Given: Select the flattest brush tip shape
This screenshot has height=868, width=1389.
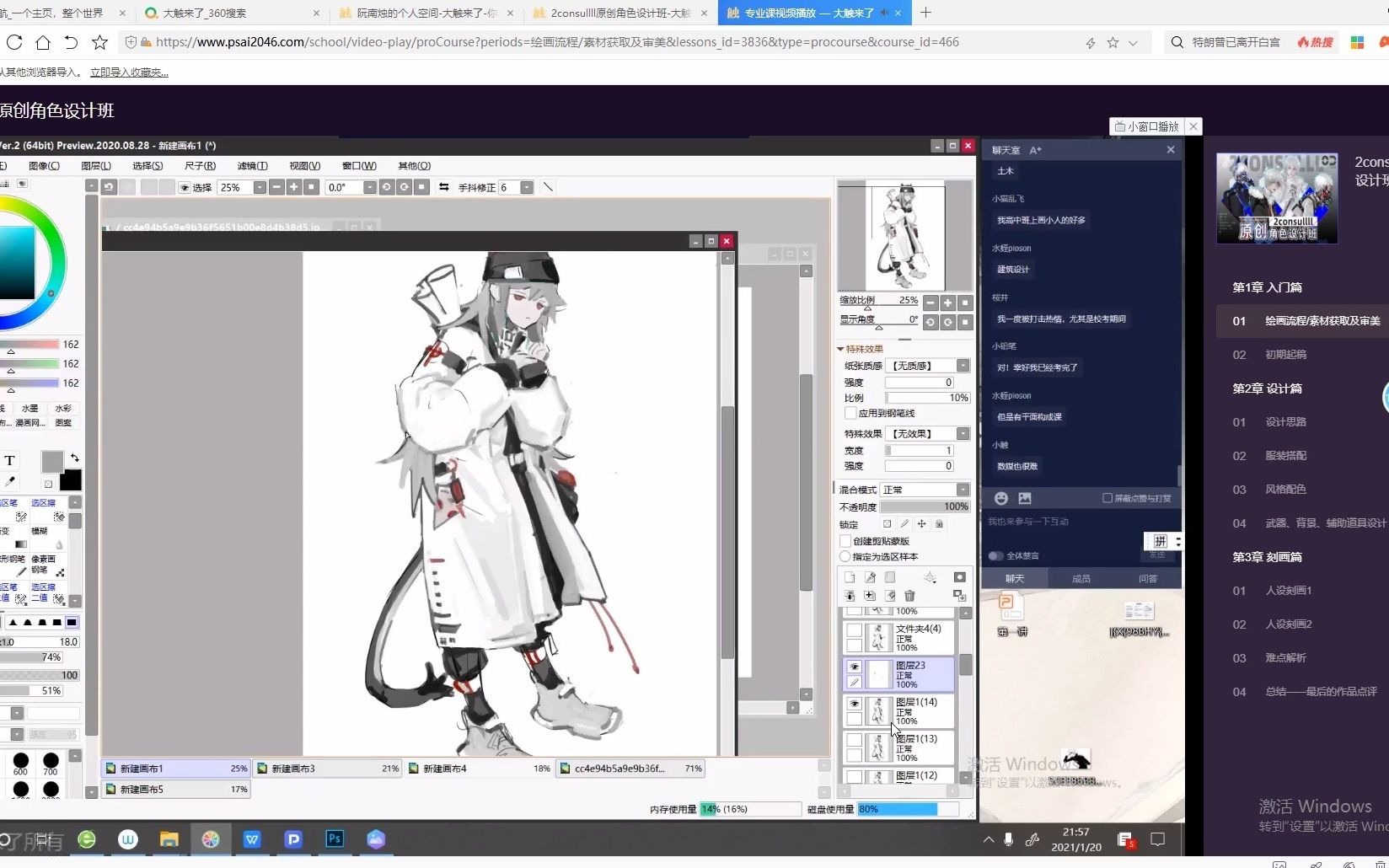Looking at the screenshot, I should (x=72, y=623).
